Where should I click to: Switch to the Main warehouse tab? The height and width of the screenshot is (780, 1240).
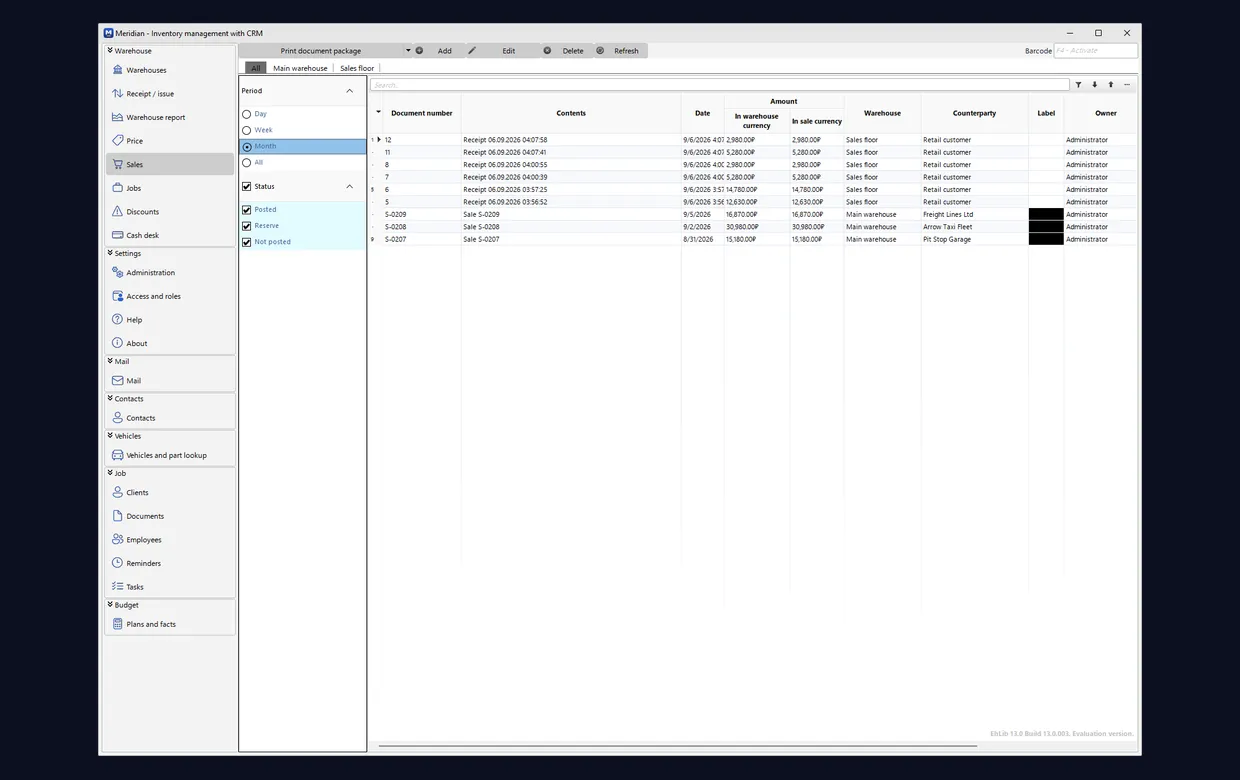click(x=300, y=68)
